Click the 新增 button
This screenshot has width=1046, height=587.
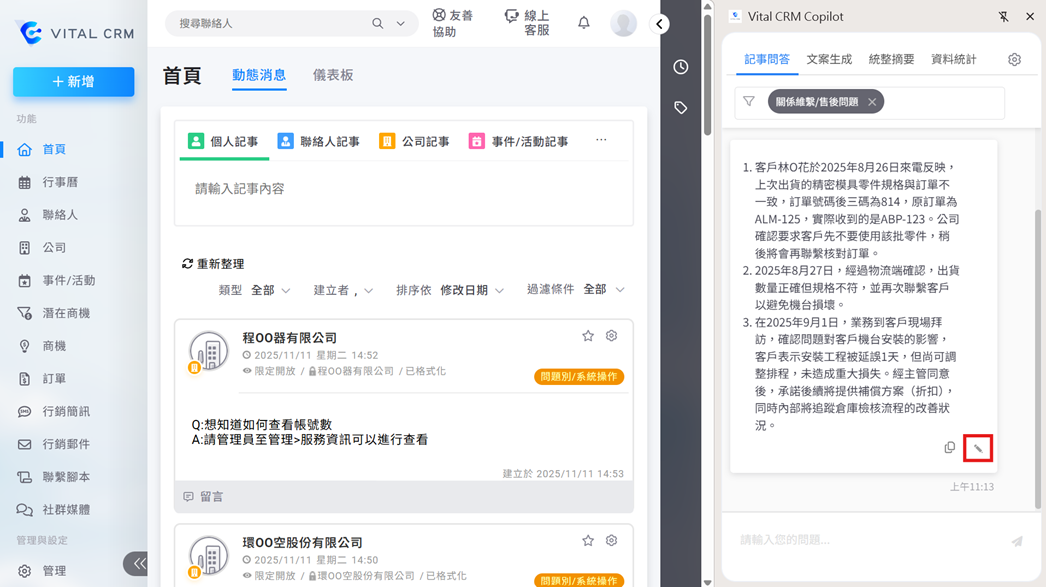click(x=74, y=82)
